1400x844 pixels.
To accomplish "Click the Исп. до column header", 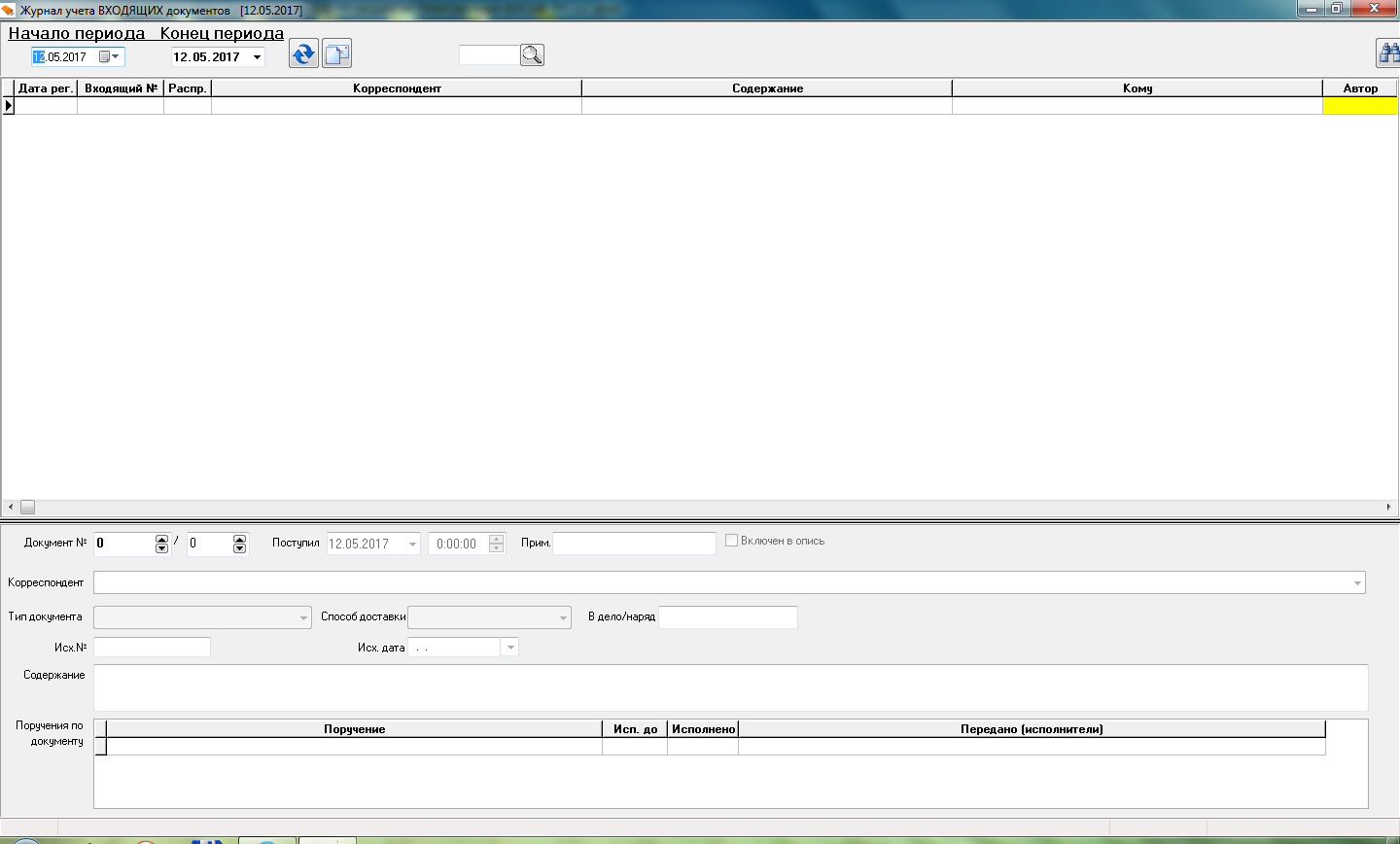I will pos(636,729).
